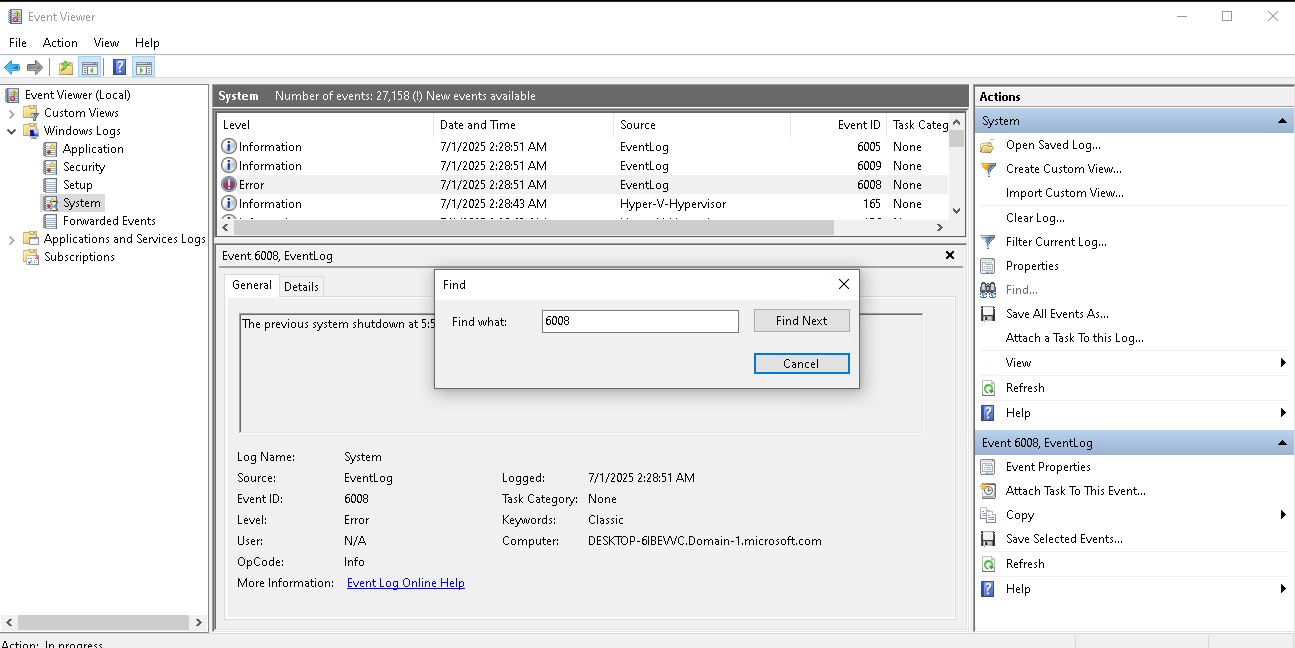This screenshot has height=648, width=1295.
Task: Click the Copy icon in Actions pane
Action: coord(988,515)
